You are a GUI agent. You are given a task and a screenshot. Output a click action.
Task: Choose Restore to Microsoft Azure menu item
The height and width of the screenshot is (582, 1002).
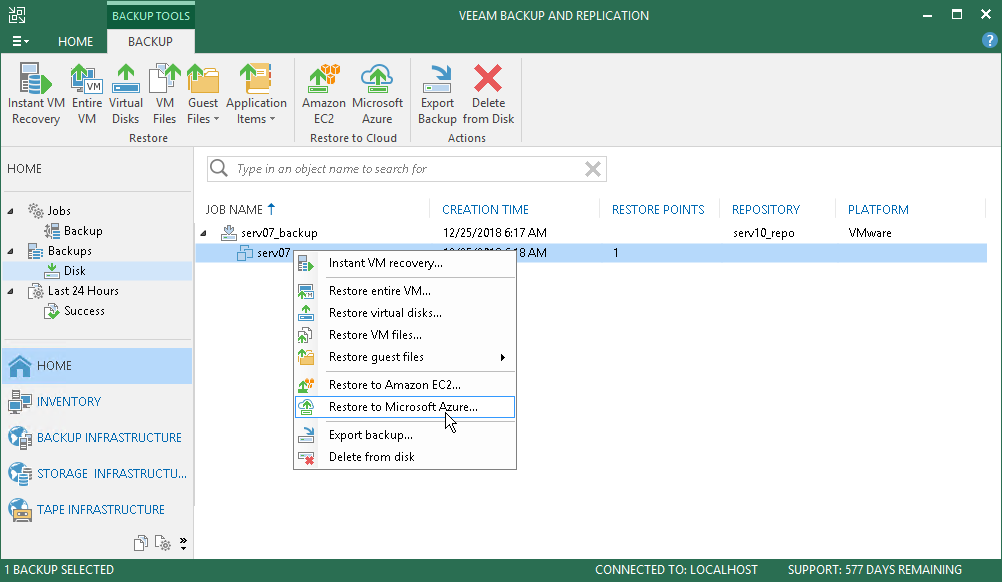pos(405,407)
